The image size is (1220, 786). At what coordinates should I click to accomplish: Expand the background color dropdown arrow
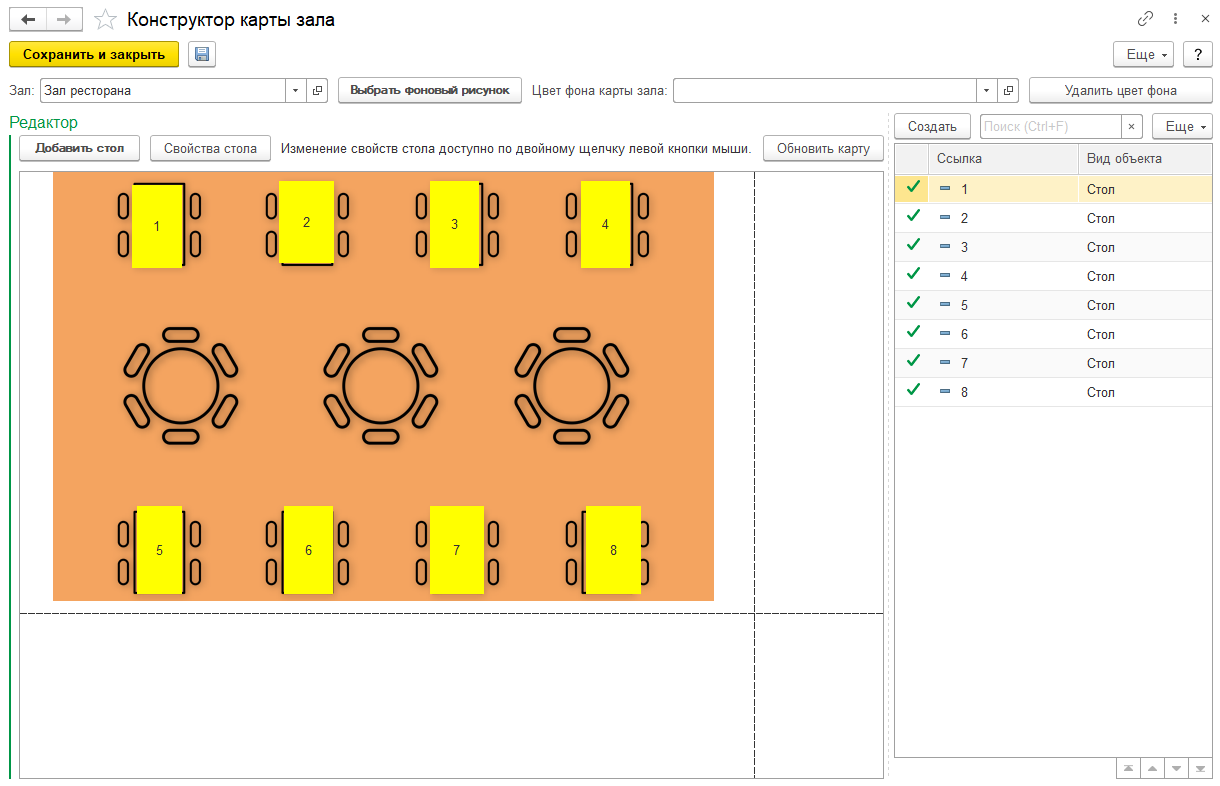click(x=987, y=91)
